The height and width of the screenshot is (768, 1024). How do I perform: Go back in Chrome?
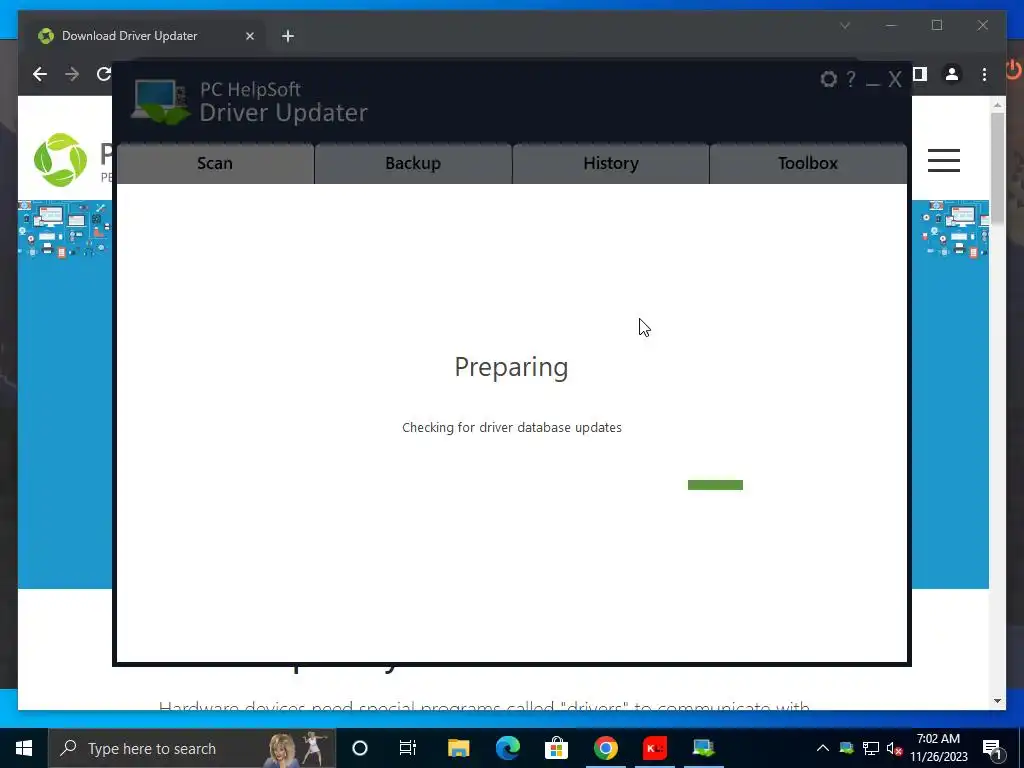coord(40,74)
